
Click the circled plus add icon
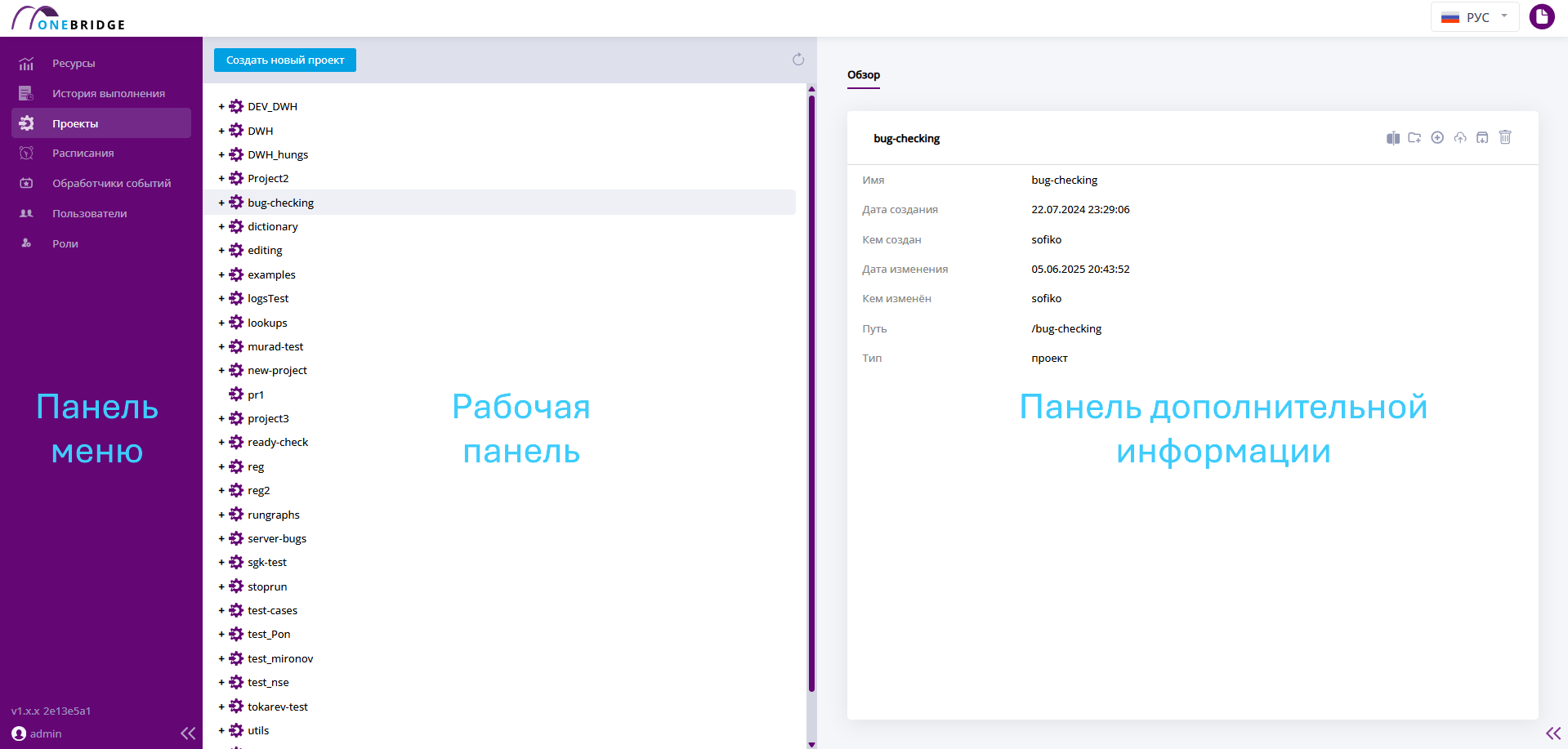click(x=1437, y=137)
